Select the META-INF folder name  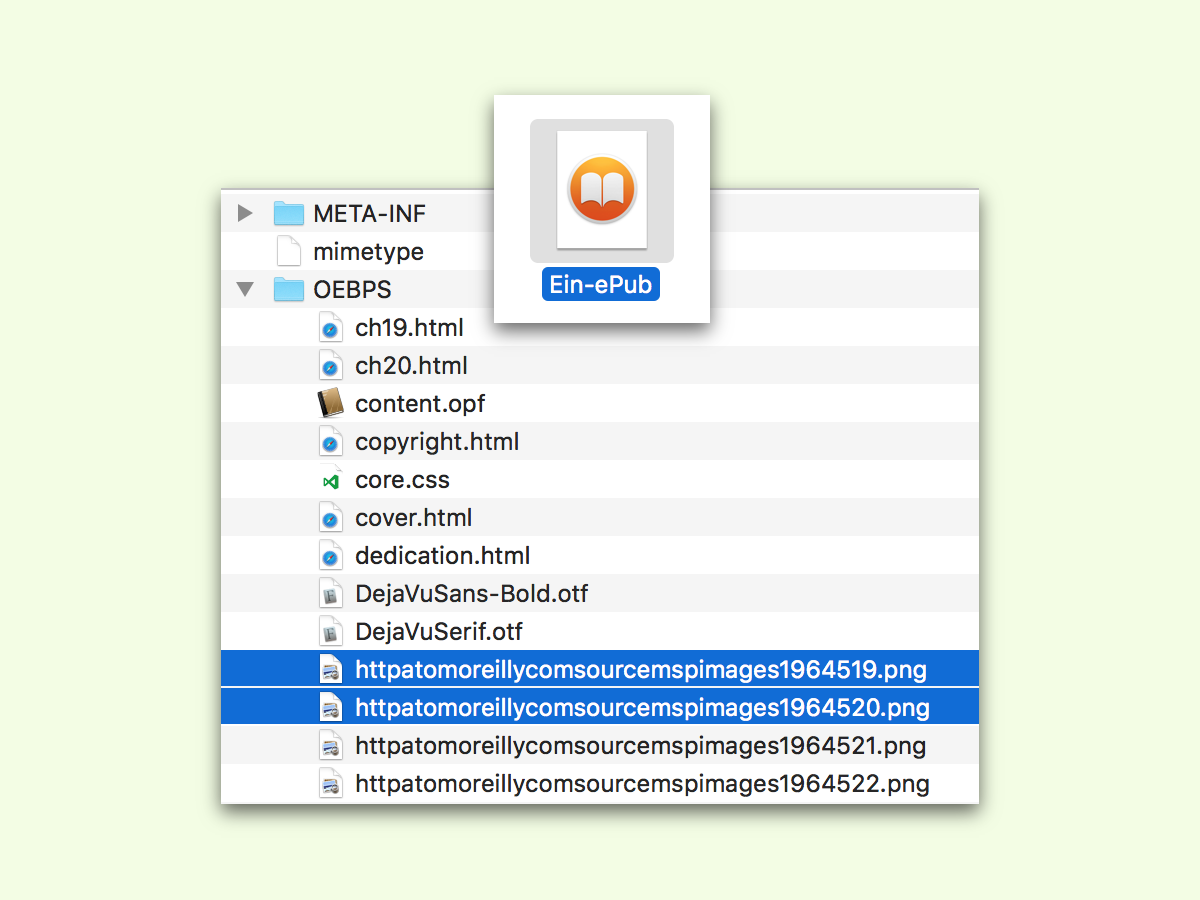pyautogui.click(x=369, y=213)
